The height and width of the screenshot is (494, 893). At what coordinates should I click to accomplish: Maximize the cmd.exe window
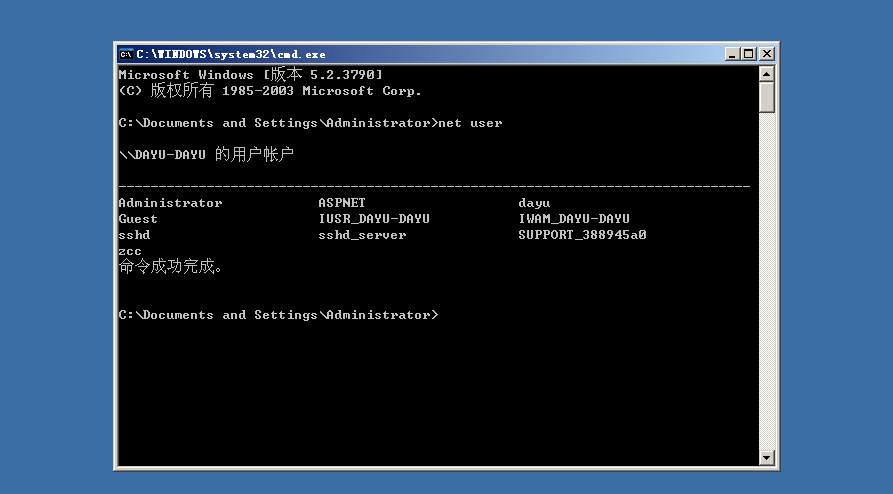point(749,54)
